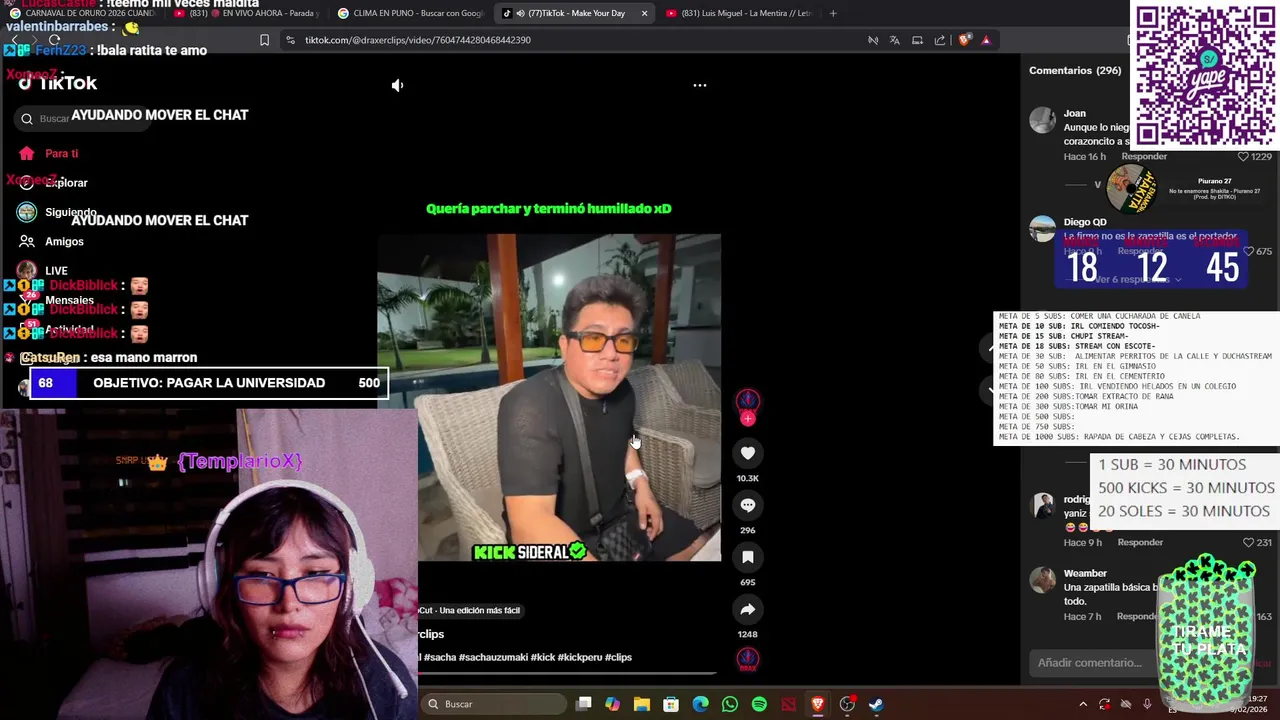The image size is (1280, 720).
Task: Toggle the microphone icon in system tray
Action: [1147, 704]
